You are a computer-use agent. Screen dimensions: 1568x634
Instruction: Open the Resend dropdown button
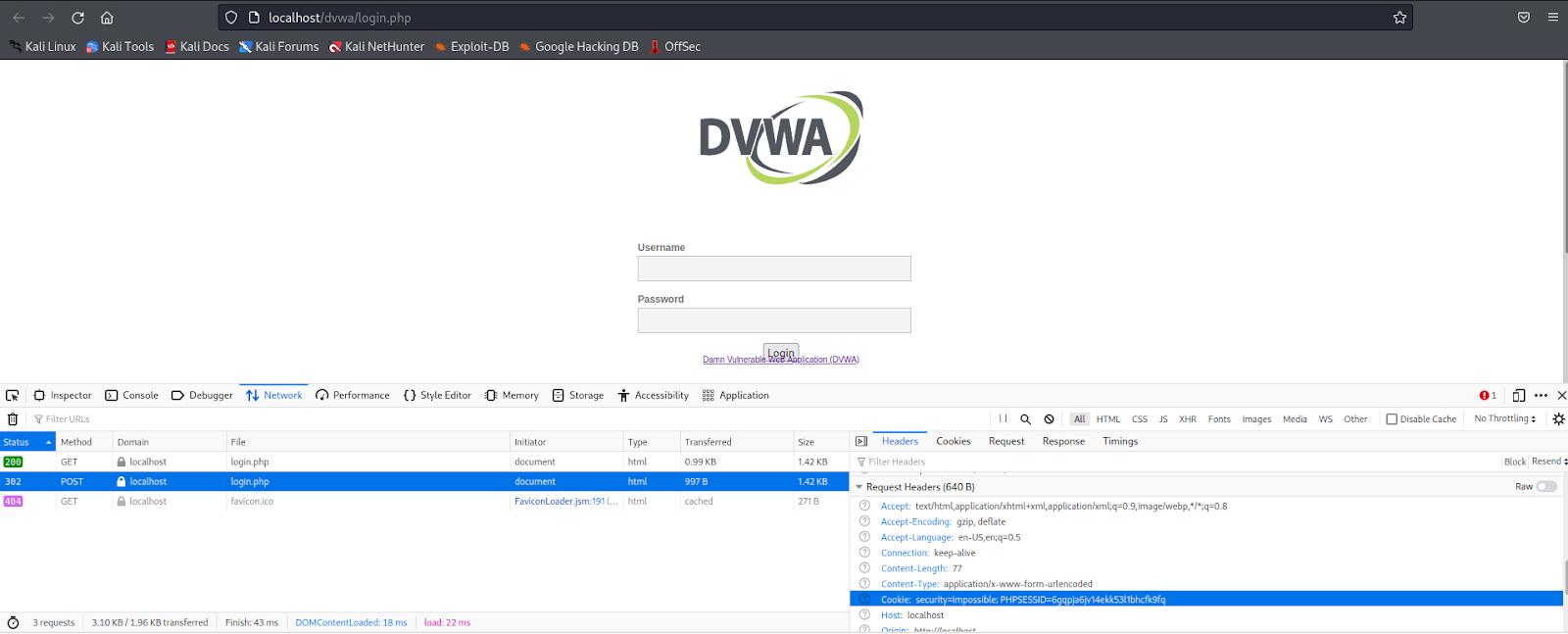click(1549, 462)
